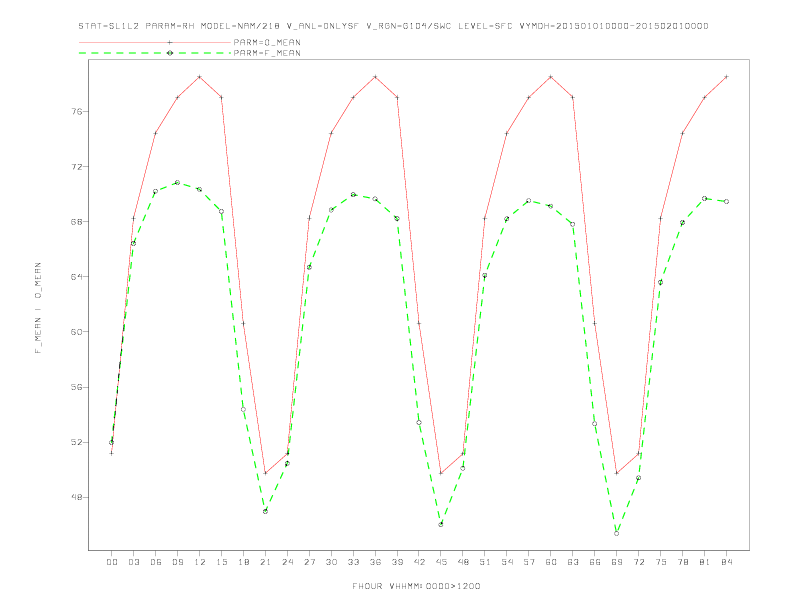Click x-axis forecast hour label 36

(375, 562)
